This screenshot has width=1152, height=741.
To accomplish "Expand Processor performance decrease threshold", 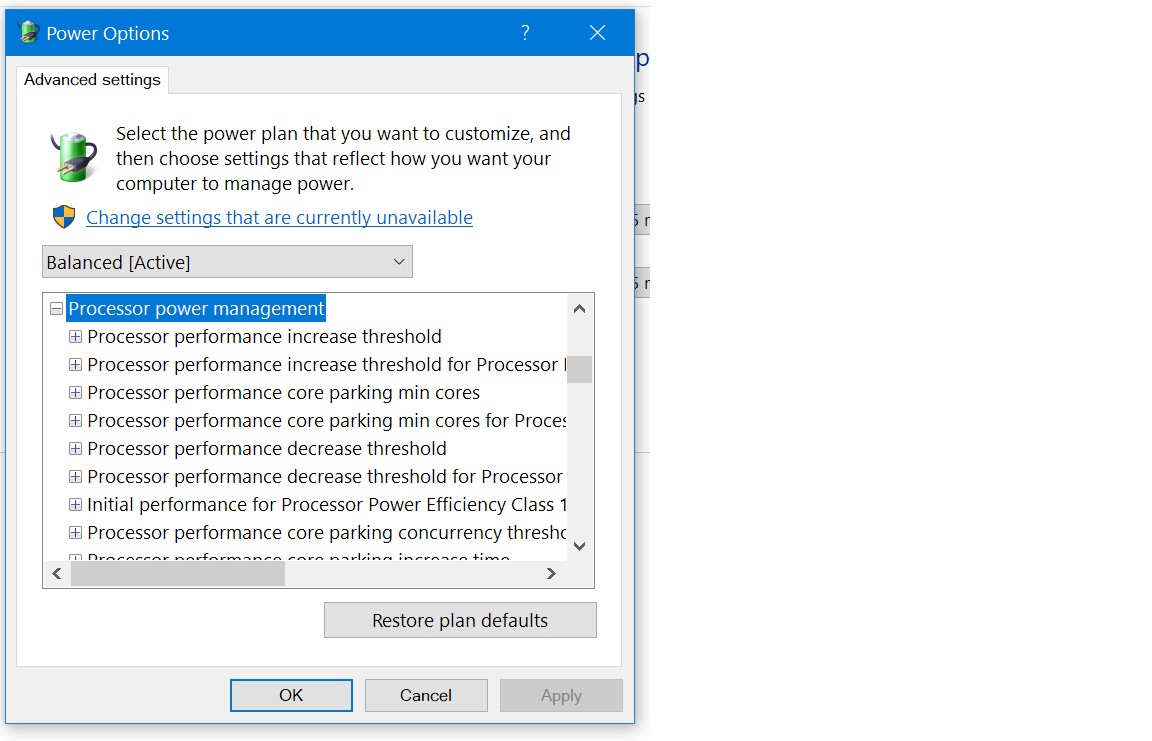I will point(75,448).
